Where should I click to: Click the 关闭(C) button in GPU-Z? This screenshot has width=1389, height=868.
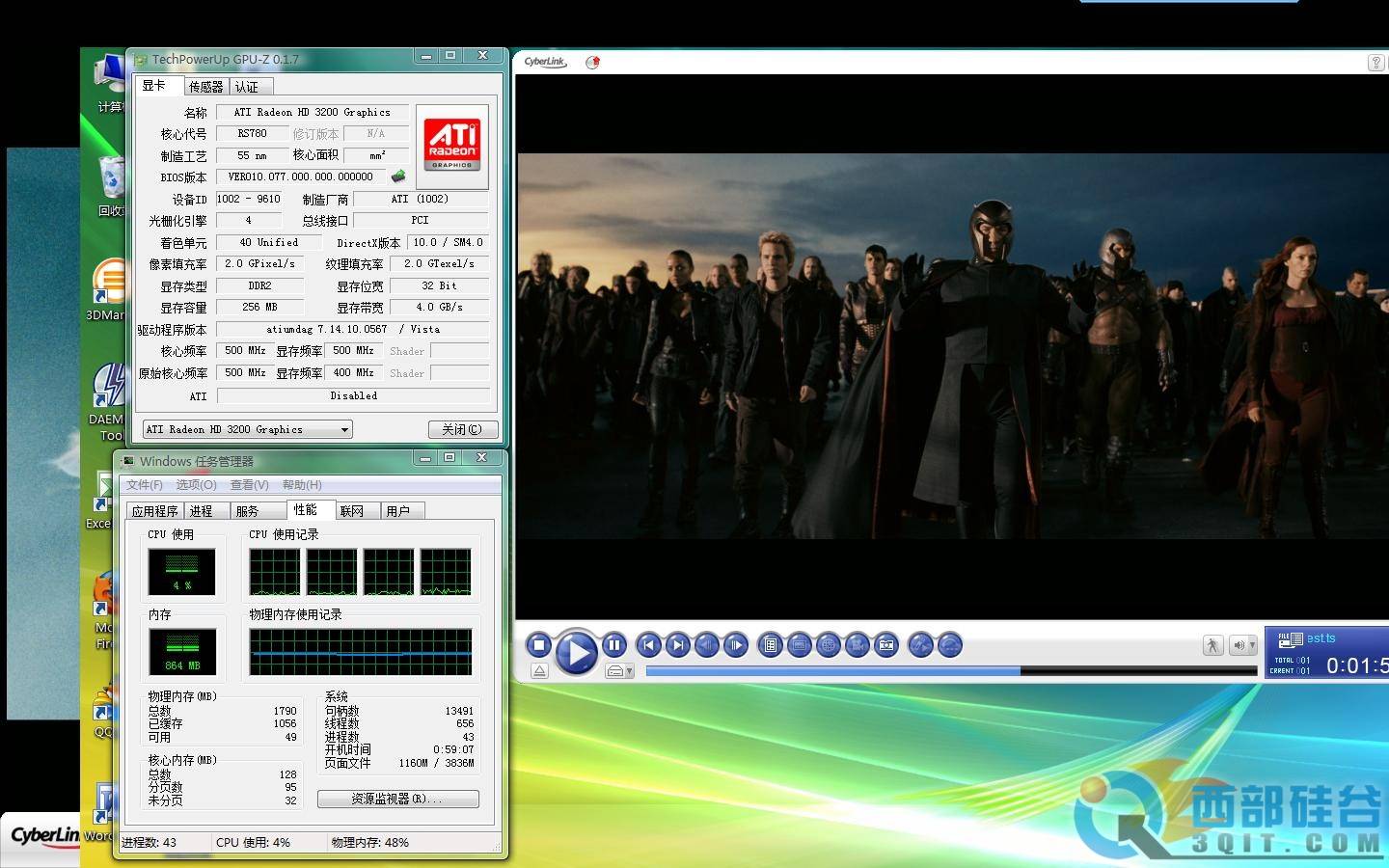(462, 429)
